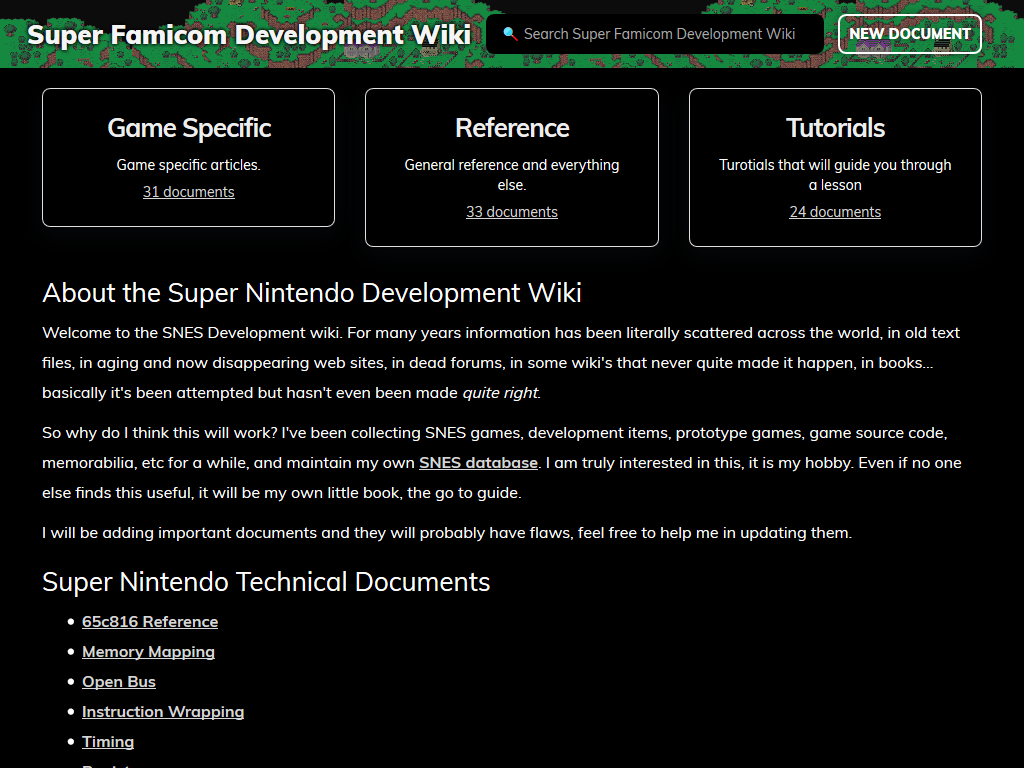Click 'Turotials that will guide you' description
This screenshot has height=768, width=1024.
pos(835,175)
